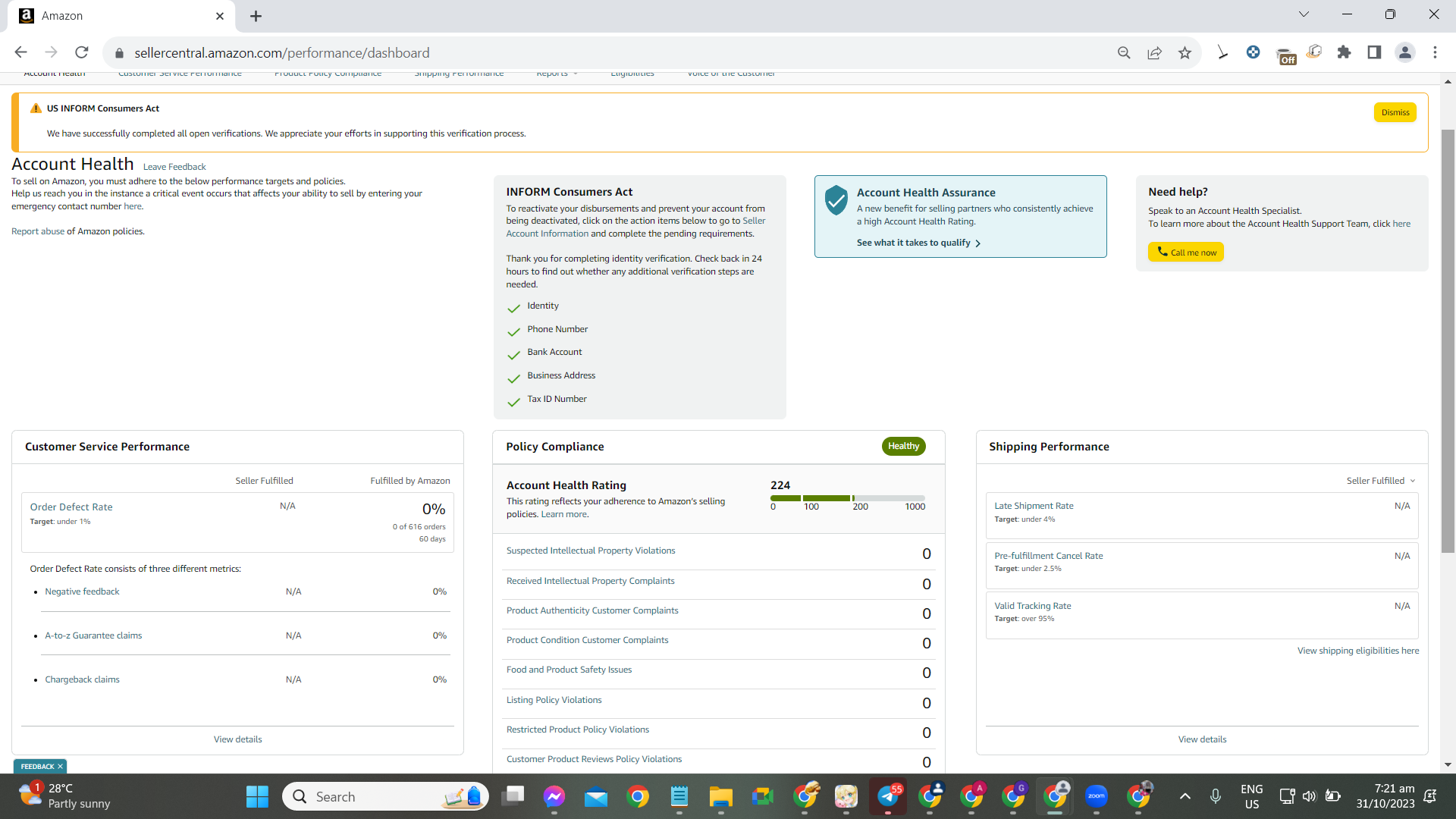
Task: Click A-to-z Guarantee claims link
Action: (93, 635)
